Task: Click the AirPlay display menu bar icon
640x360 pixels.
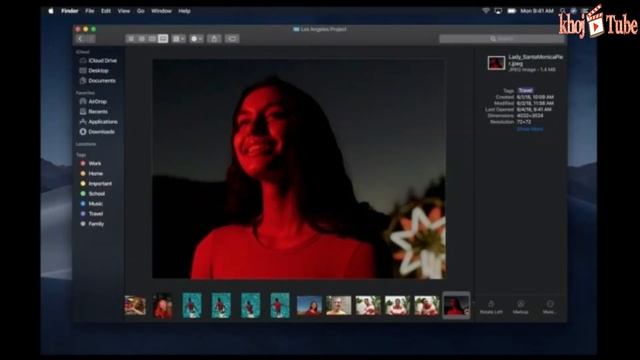Action: [x=498, y=11]
